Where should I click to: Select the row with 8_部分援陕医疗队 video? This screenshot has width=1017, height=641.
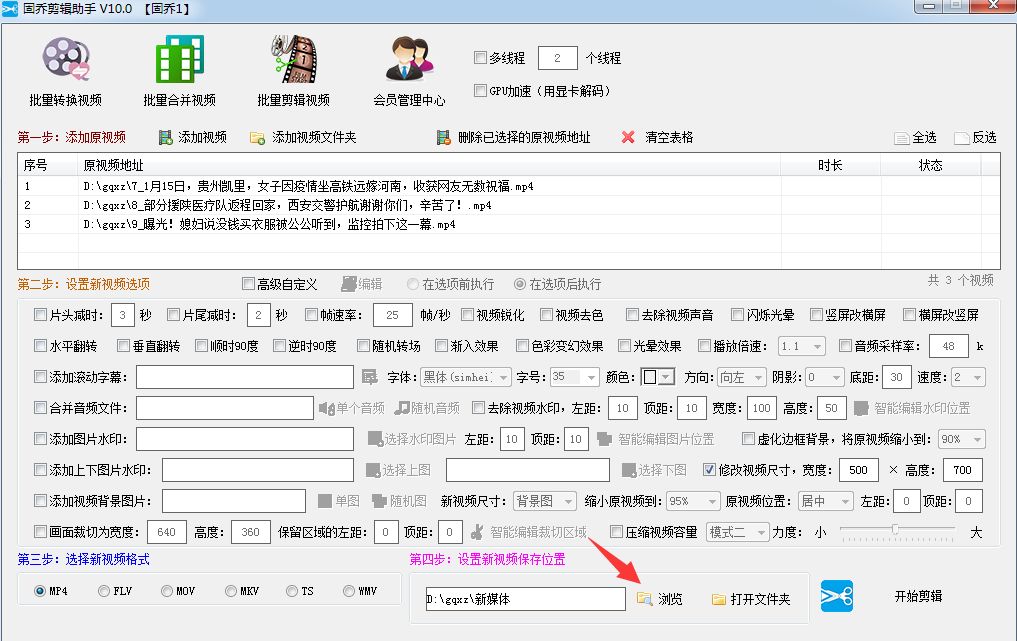[x=508, y=205]
